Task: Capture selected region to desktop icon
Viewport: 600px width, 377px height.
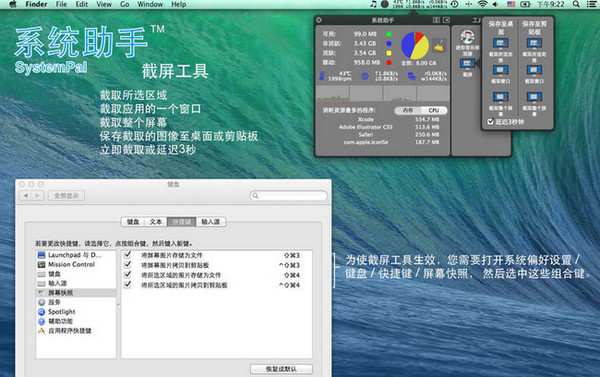Action: (x=501, y=43)
